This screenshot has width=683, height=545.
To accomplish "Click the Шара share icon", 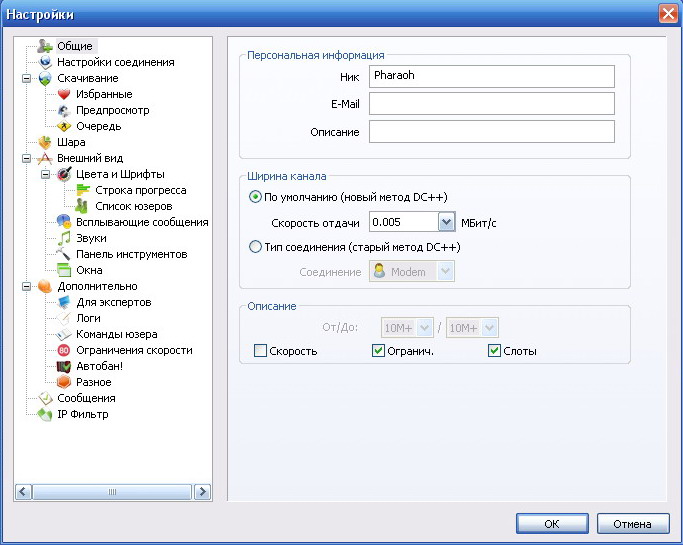I will 45,142.
